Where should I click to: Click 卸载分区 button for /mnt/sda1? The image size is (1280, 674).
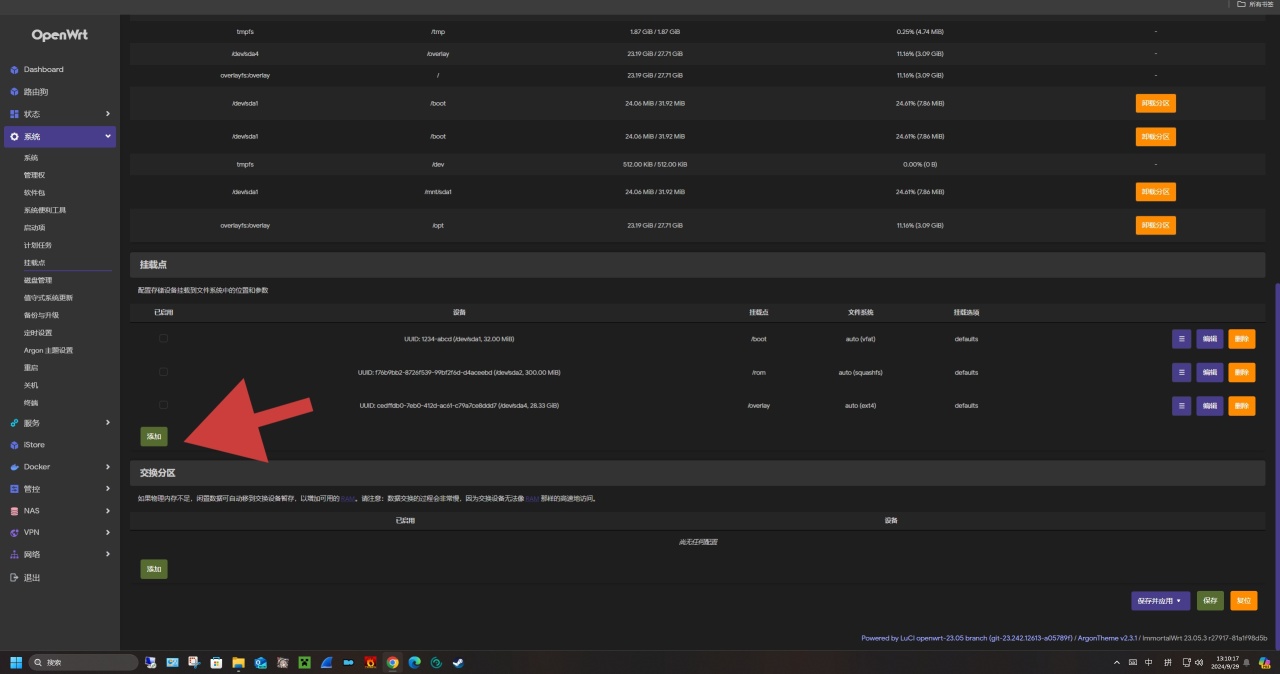(1155, 192)
